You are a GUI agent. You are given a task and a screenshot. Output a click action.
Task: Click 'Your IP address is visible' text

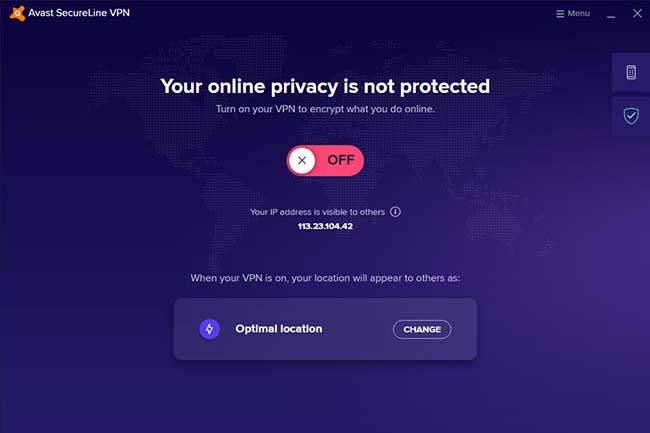pyautogui.click(x=317, y=212)
